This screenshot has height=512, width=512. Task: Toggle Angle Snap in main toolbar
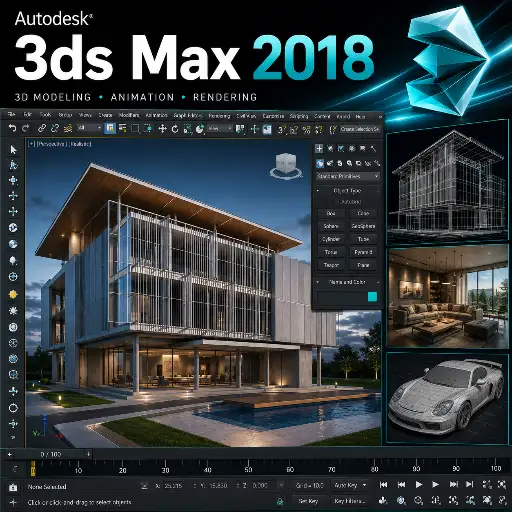click(x=294, y=129)
